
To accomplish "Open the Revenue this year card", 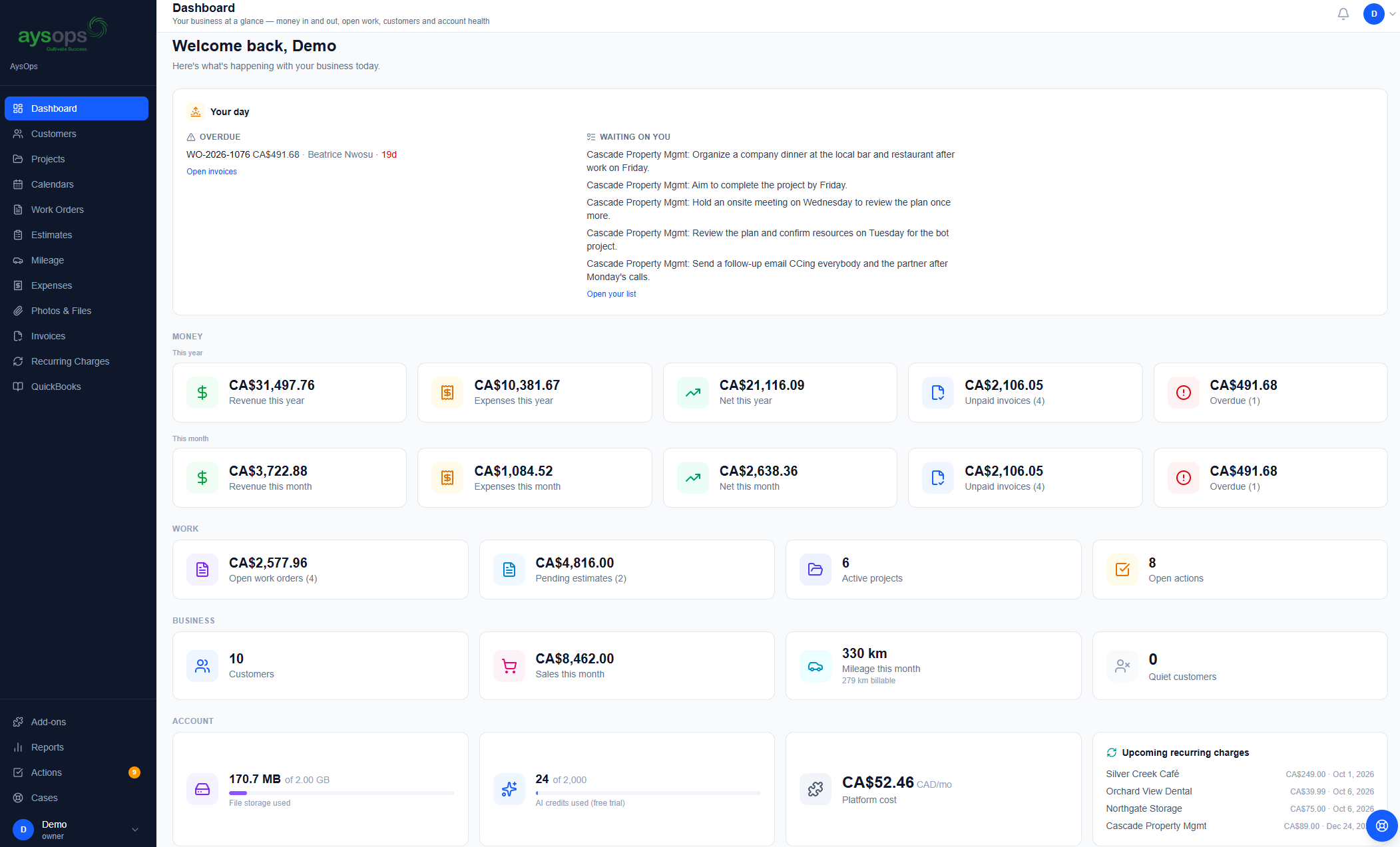I will 290,393.
